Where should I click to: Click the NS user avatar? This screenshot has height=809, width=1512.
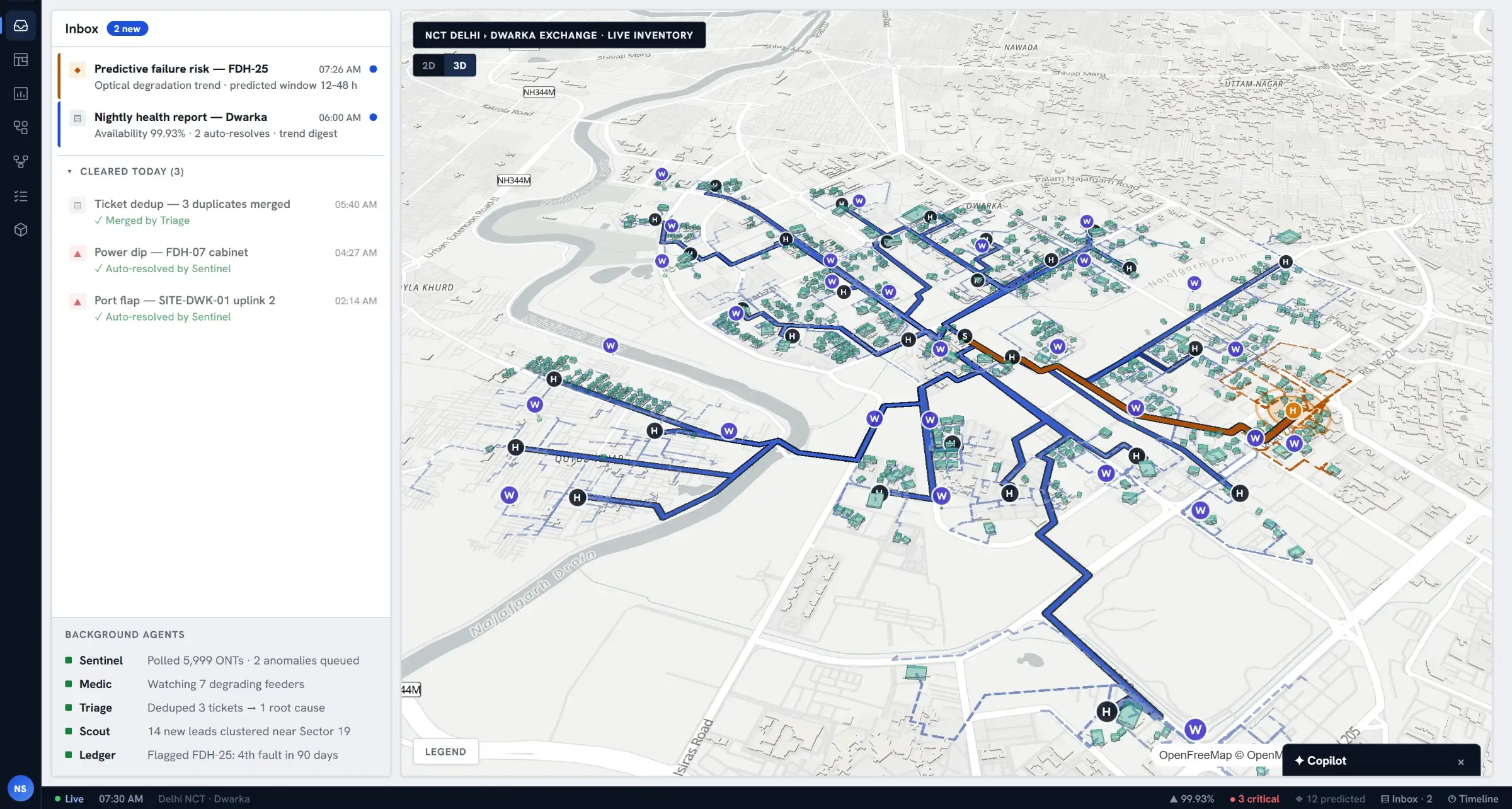(20, 788)
